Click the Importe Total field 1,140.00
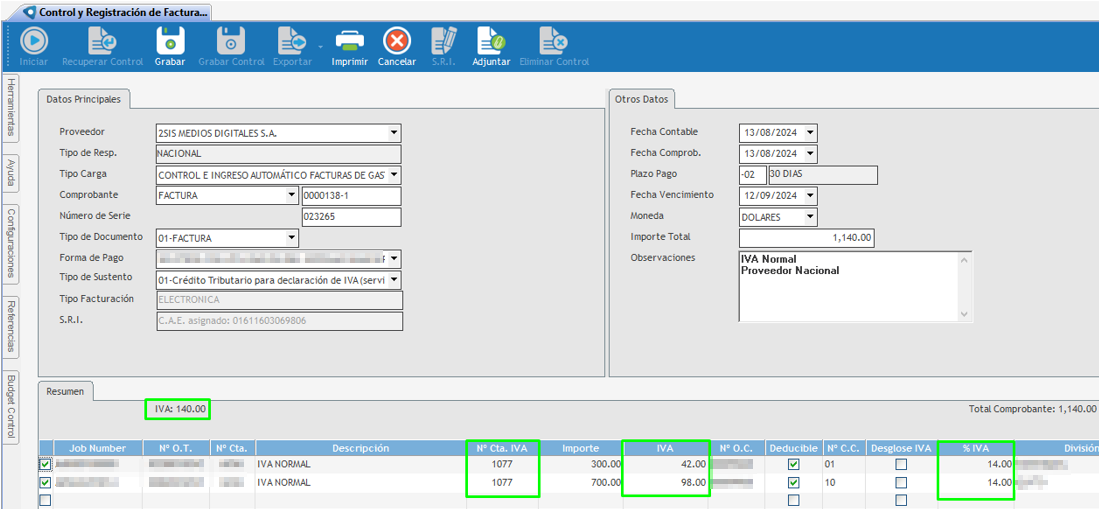 click(806, 238)
